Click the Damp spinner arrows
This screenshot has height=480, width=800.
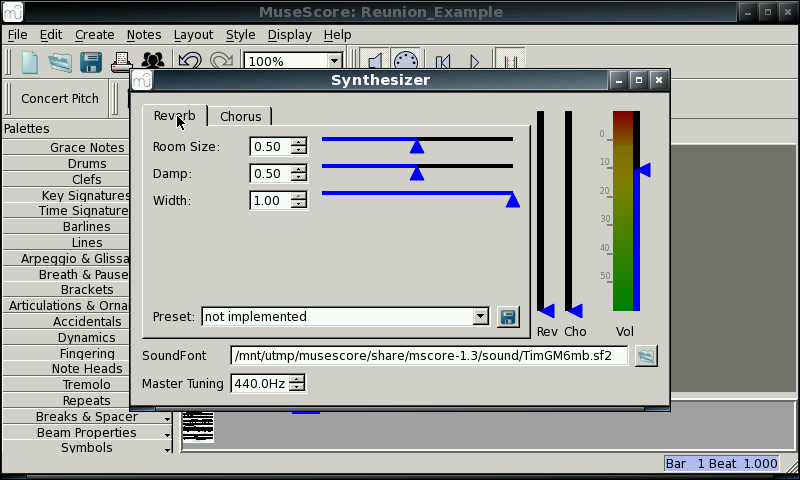(299, 173)
